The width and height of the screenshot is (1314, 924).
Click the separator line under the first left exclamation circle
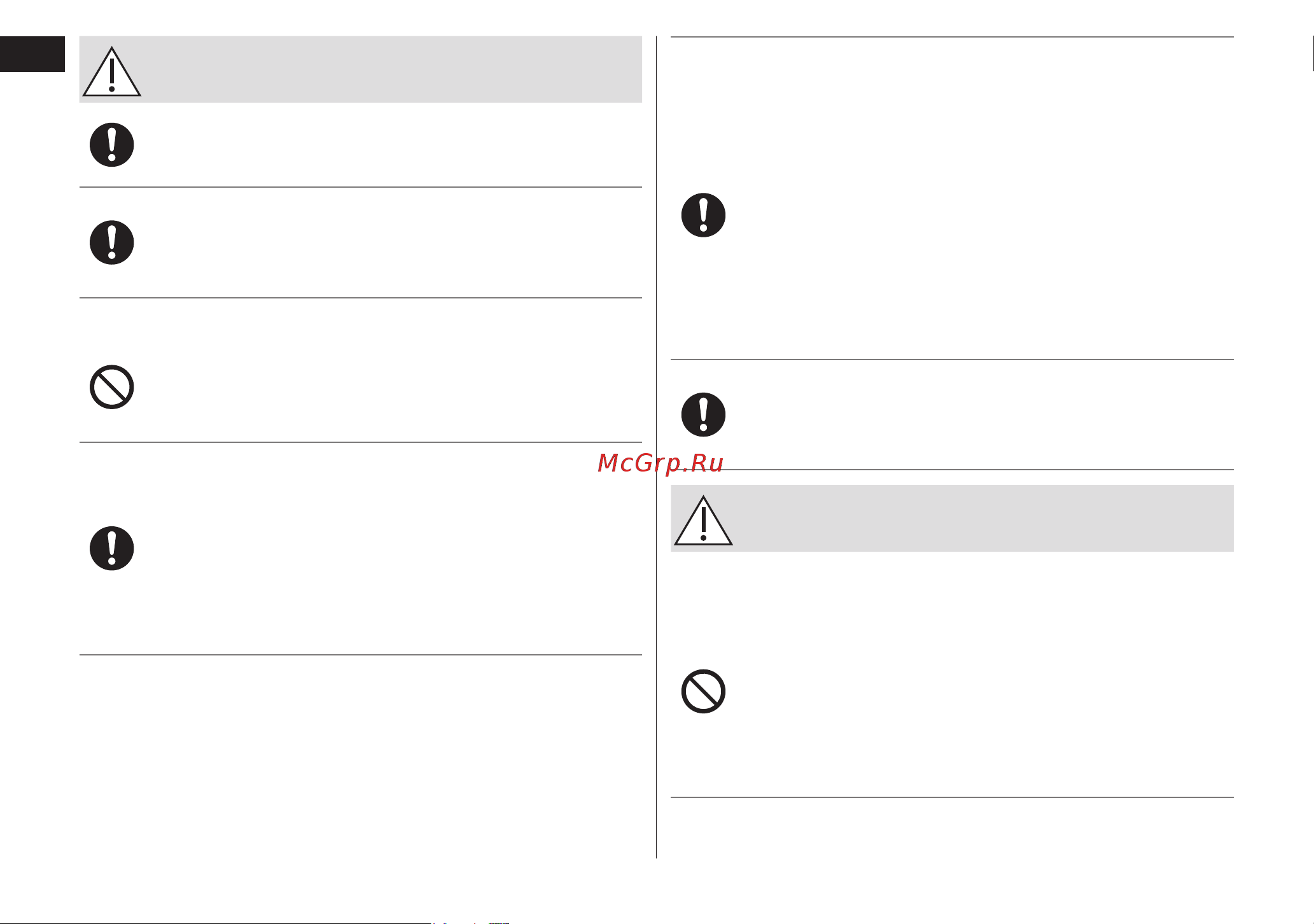click(x=360, y=187)
